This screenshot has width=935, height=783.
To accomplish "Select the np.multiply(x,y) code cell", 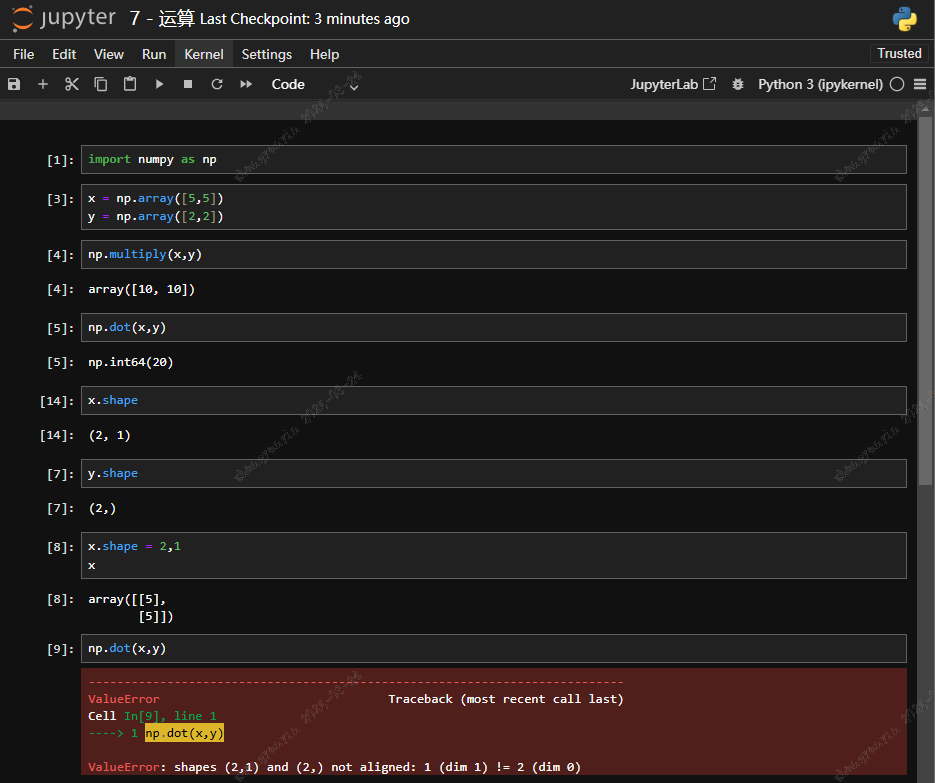I will click(x=494, y=255).
